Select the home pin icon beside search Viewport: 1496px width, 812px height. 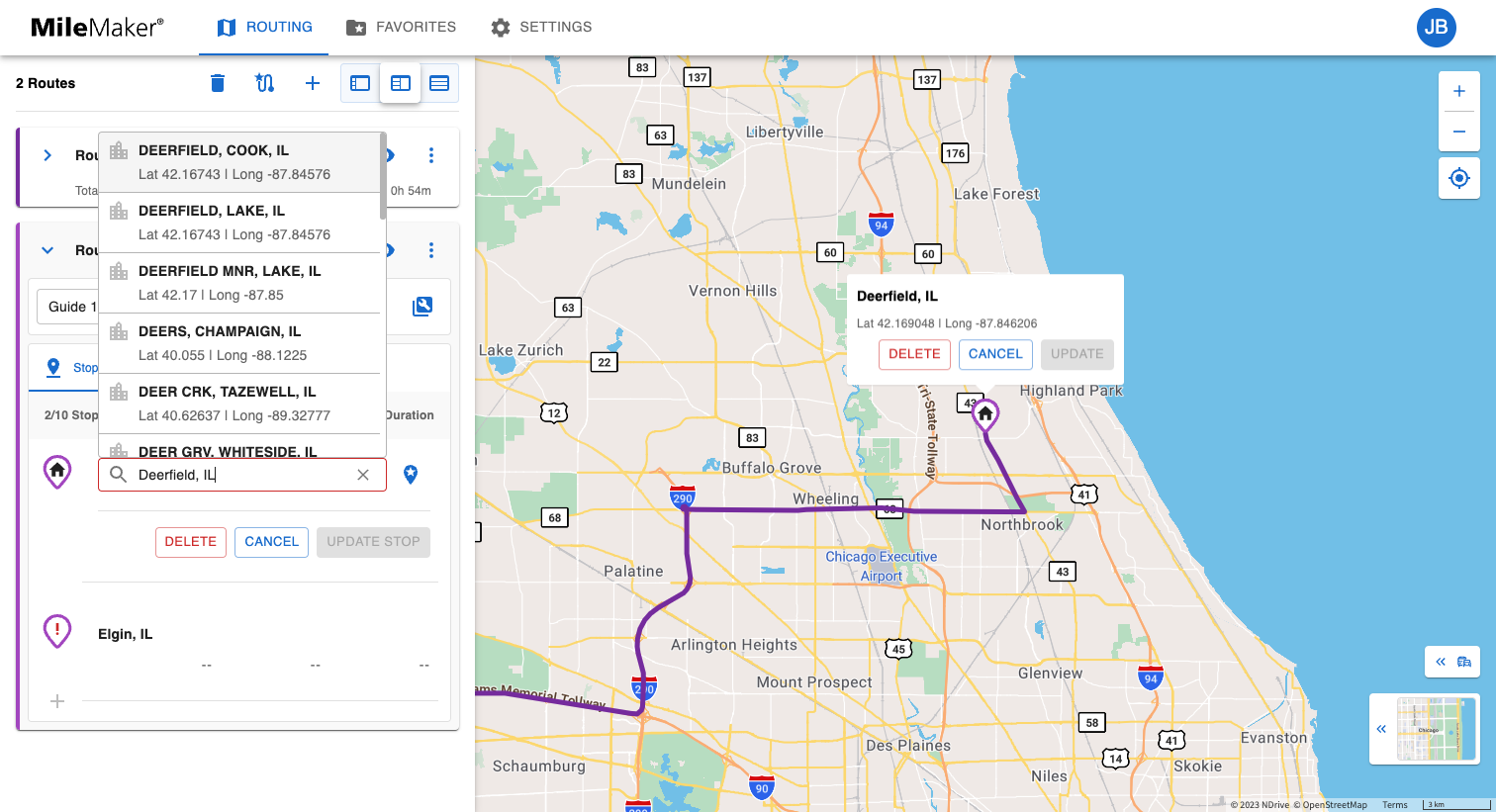click(x=57, y=472)
